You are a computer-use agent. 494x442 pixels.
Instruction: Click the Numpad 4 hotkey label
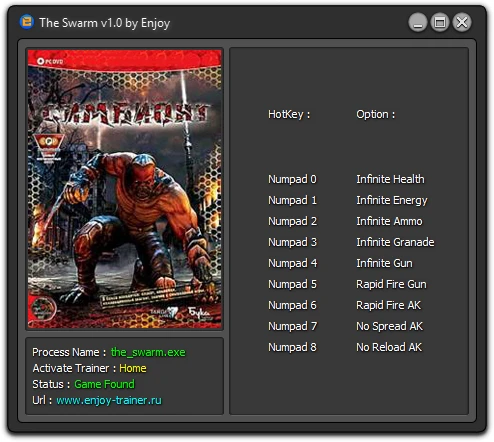[x=292, y=263]
